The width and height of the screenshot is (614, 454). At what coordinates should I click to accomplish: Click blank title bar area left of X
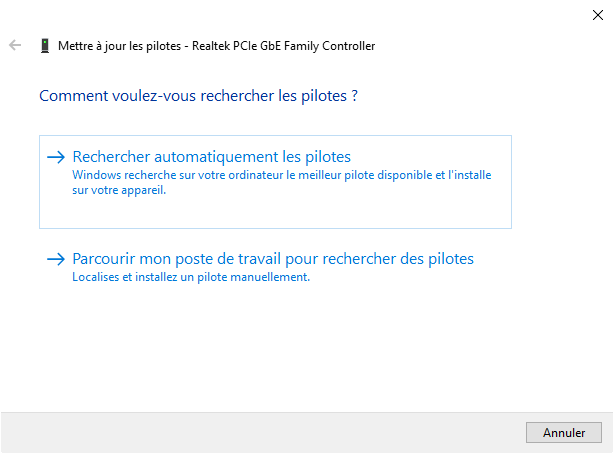click(300, 14)
